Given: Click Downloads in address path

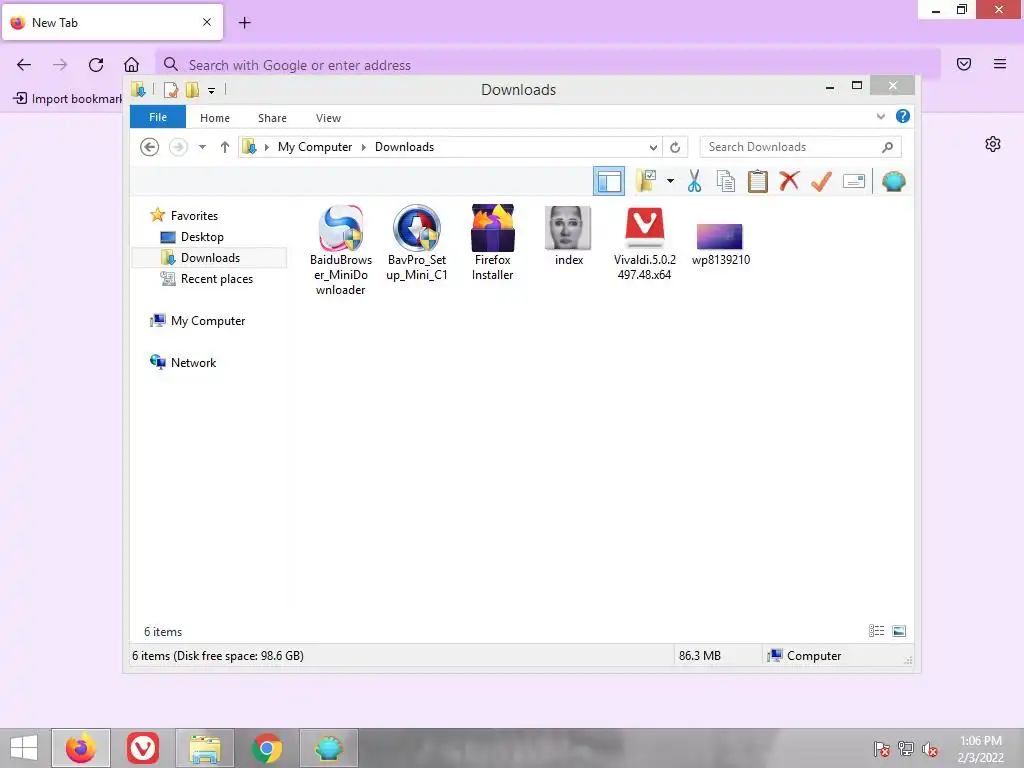Looking at the screenshot, I should [x=404, y=147].
